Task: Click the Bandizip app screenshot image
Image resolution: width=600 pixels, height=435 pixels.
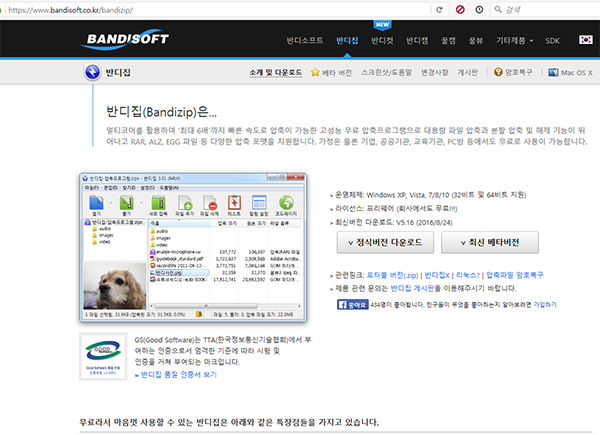Action: [193, 248]
